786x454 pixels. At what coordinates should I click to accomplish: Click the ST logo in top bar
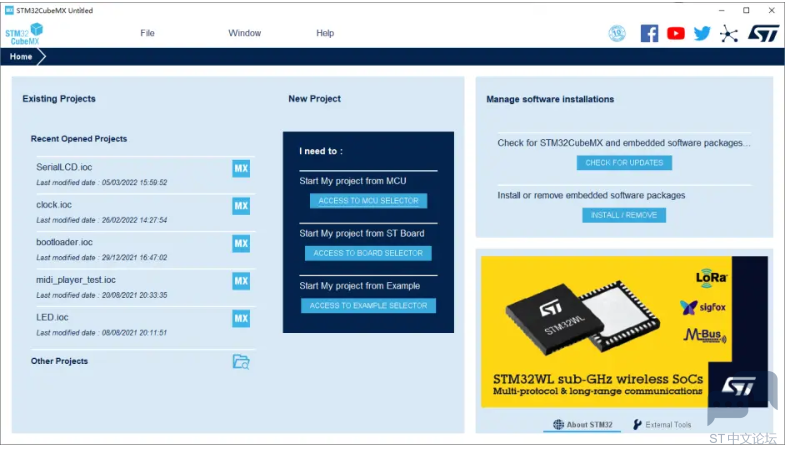[x=763, y=34]
